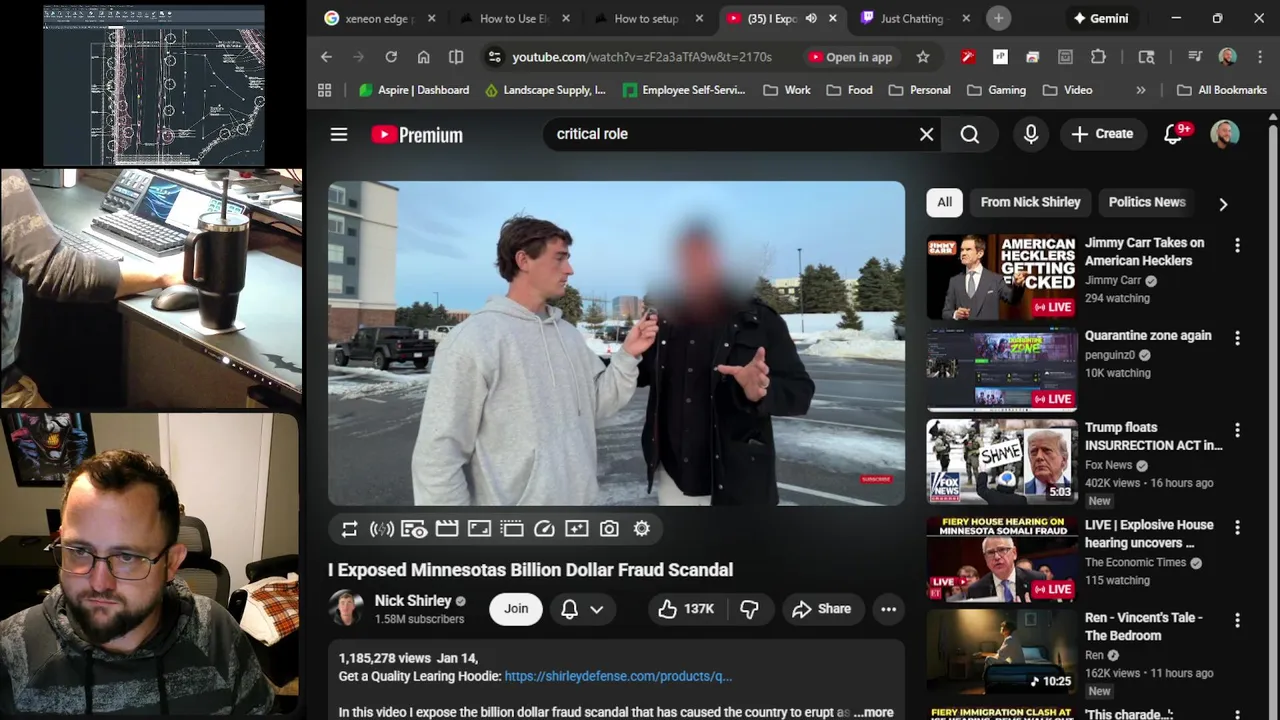Click the Share button
The image size is (1280, 720).
821,609
